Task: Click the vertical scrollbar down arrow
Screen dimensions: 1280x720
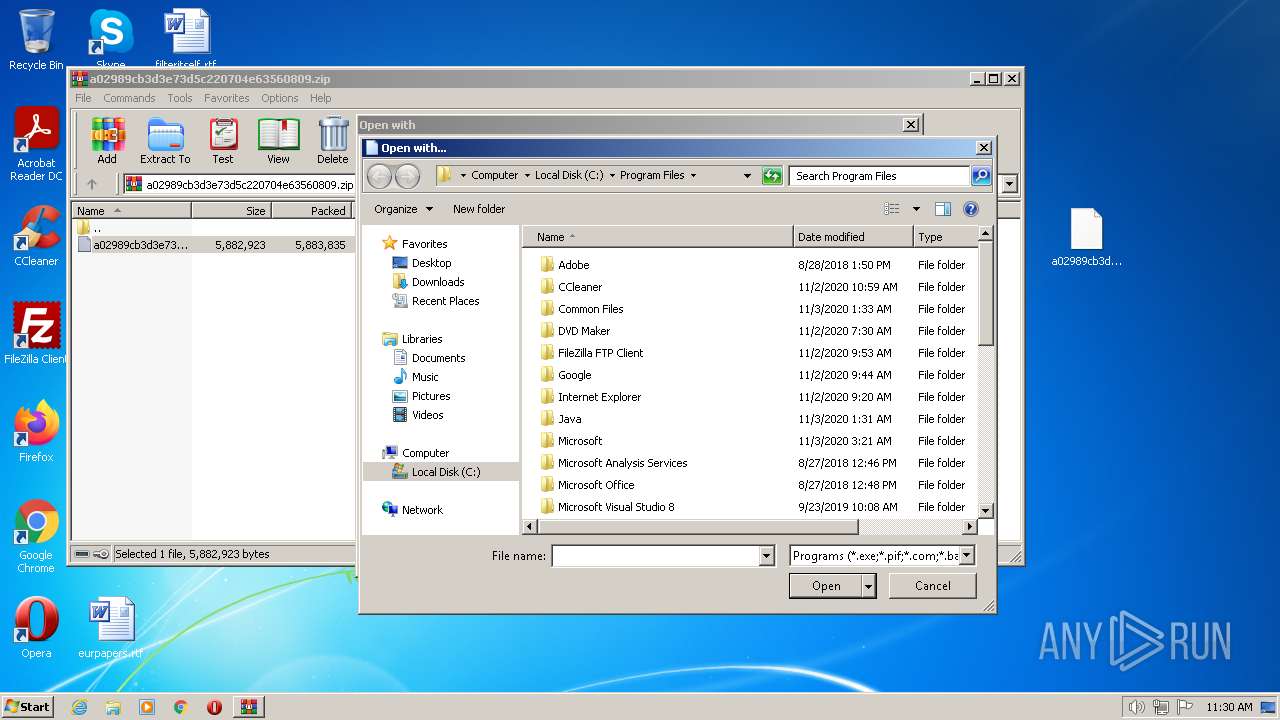Action: click(985, 510)
